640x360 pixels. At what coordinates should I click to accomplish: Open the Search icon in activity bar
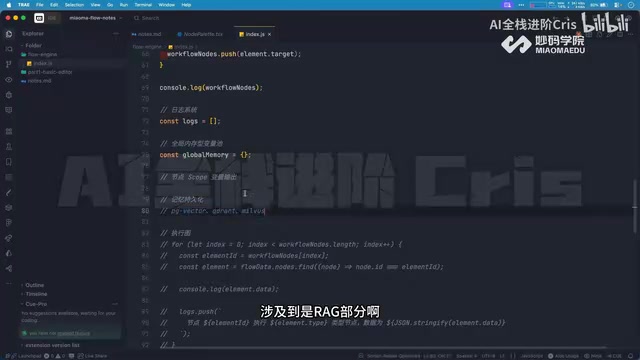click(x=9, y=49)
